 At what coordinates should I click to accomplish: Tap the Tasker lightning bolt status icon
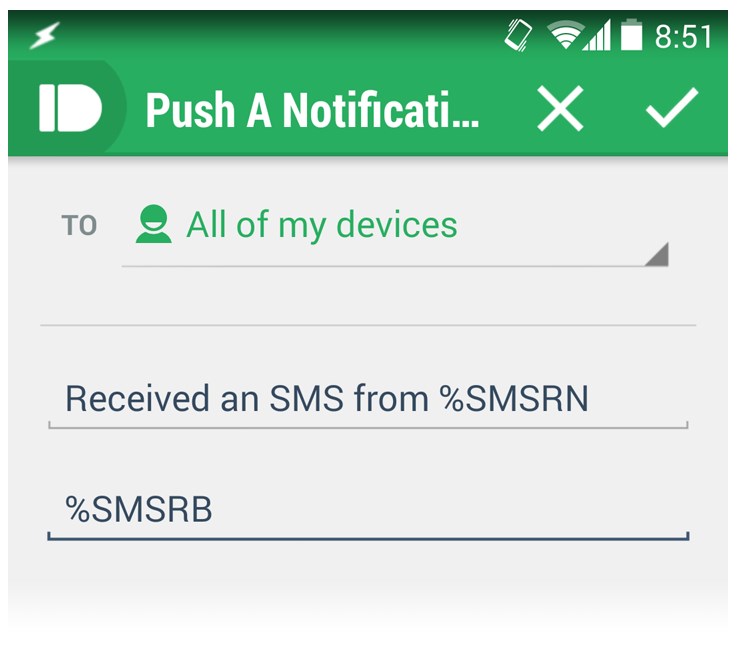pyautogui.click(x=44, y=35)
